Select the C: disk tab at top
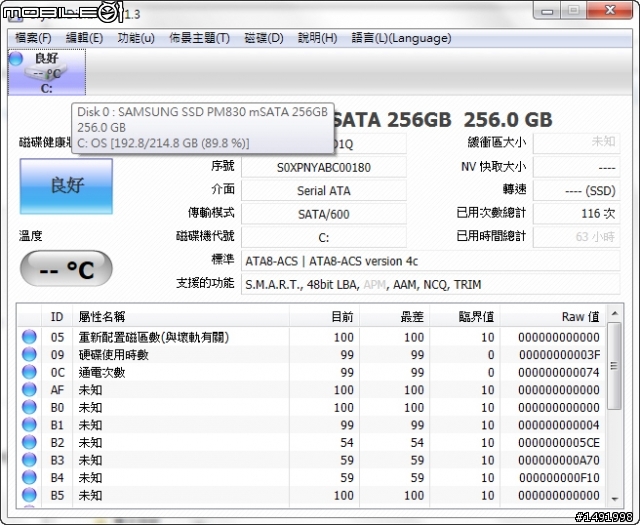 (47, 72)
